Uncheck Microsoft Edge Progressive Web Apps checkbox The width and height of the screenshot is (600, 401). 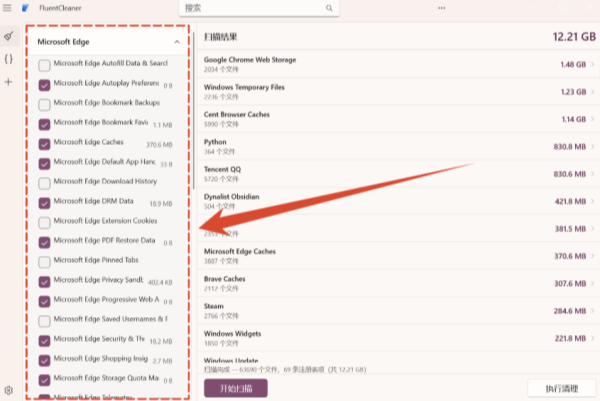[x=44, y=302]
